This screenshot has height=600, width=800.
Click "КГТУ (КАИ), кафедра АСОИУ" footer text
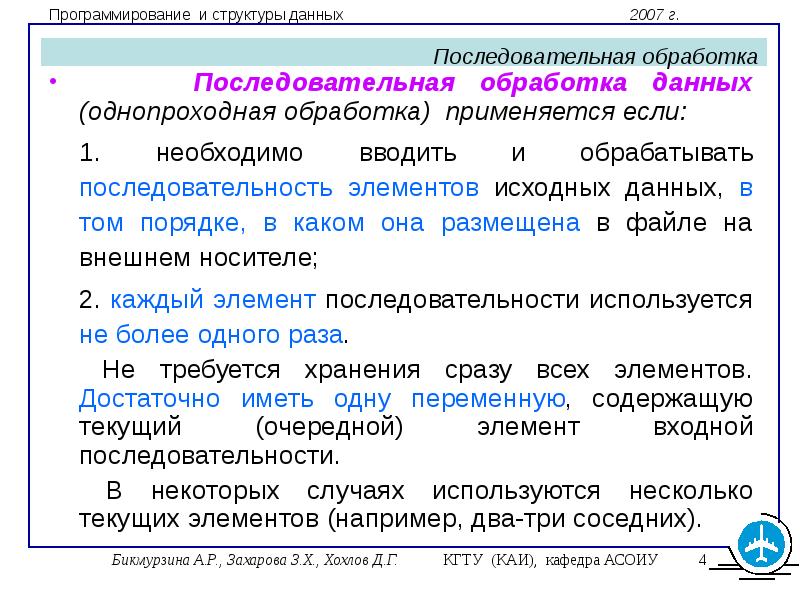(x=550, y=560)
